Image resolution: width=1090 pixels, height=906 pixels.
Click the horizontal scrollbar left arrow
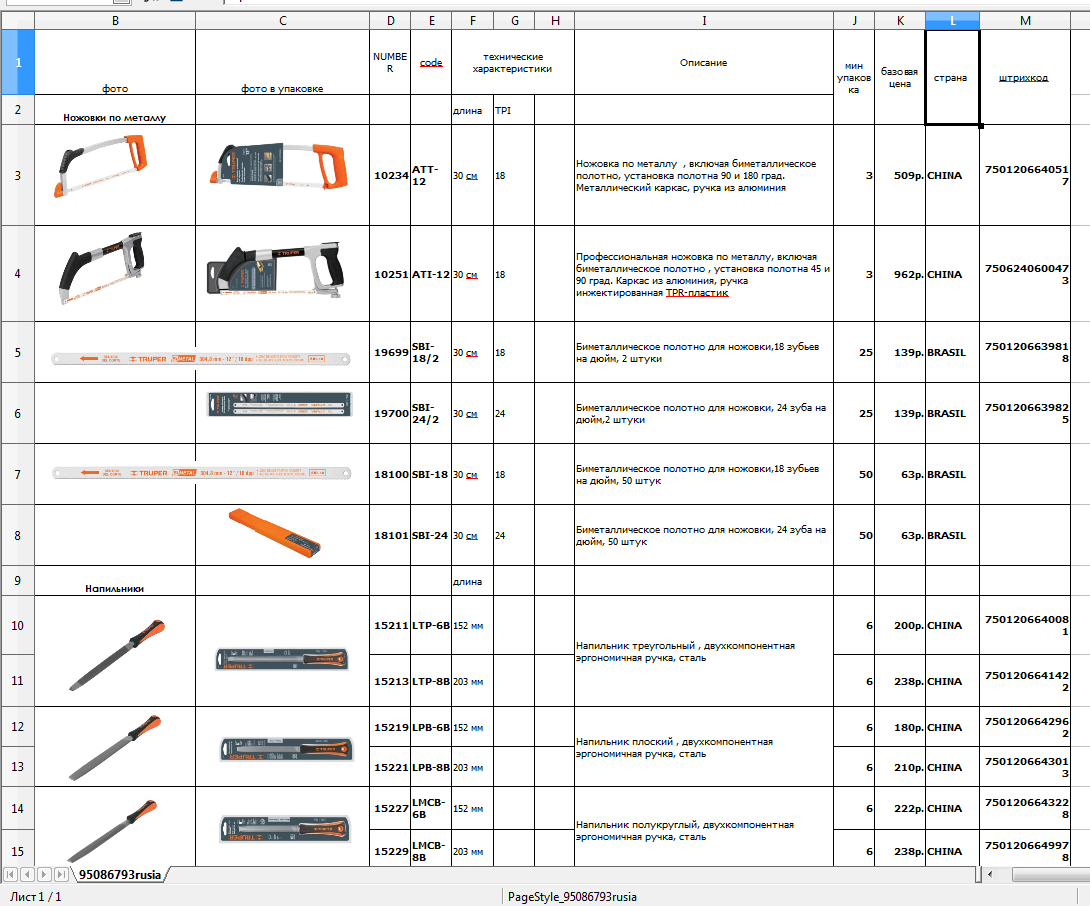coord(990,874)
